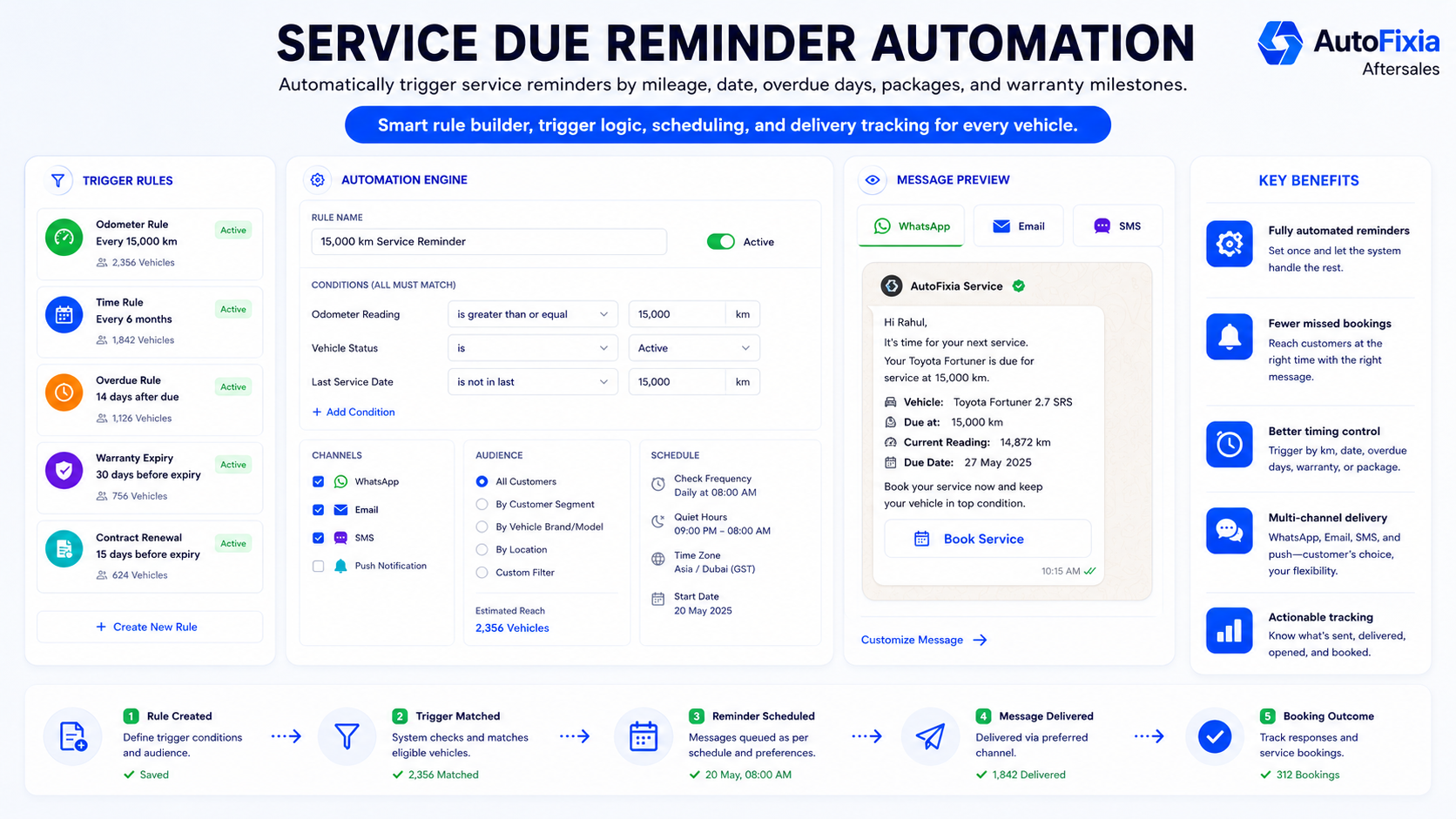The image size is (1456, 819).
Task: Open the 'is not in last' dropdown
Action: (x=533, y=382)
